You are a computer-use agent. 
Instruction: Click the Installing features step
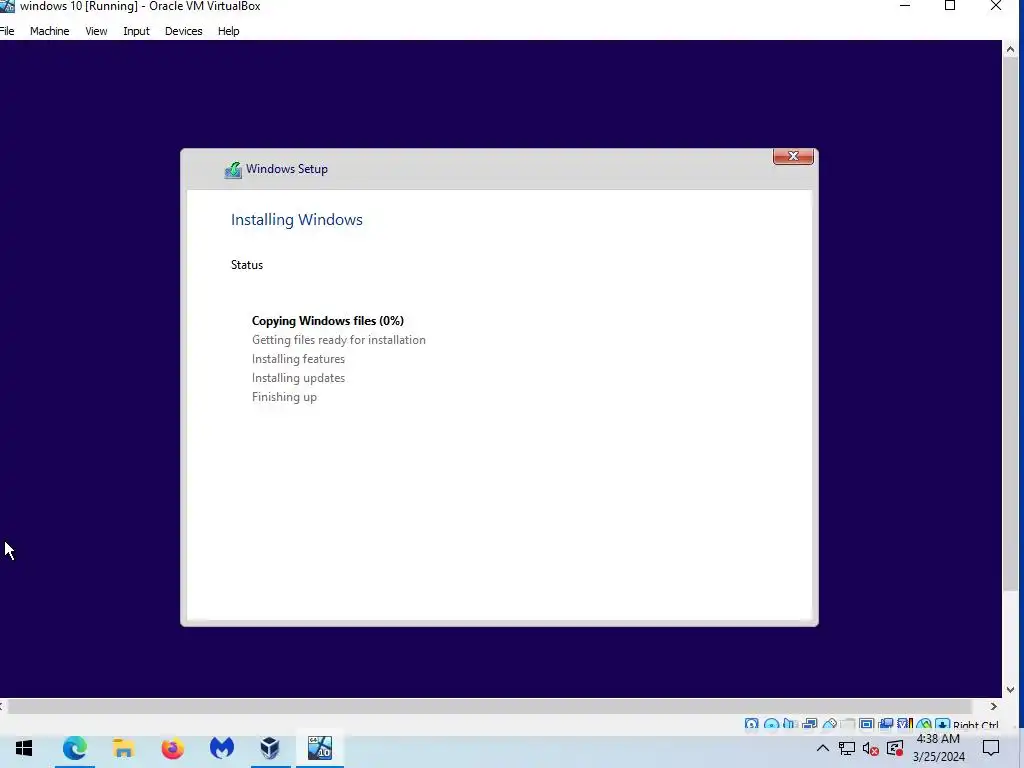298,359
